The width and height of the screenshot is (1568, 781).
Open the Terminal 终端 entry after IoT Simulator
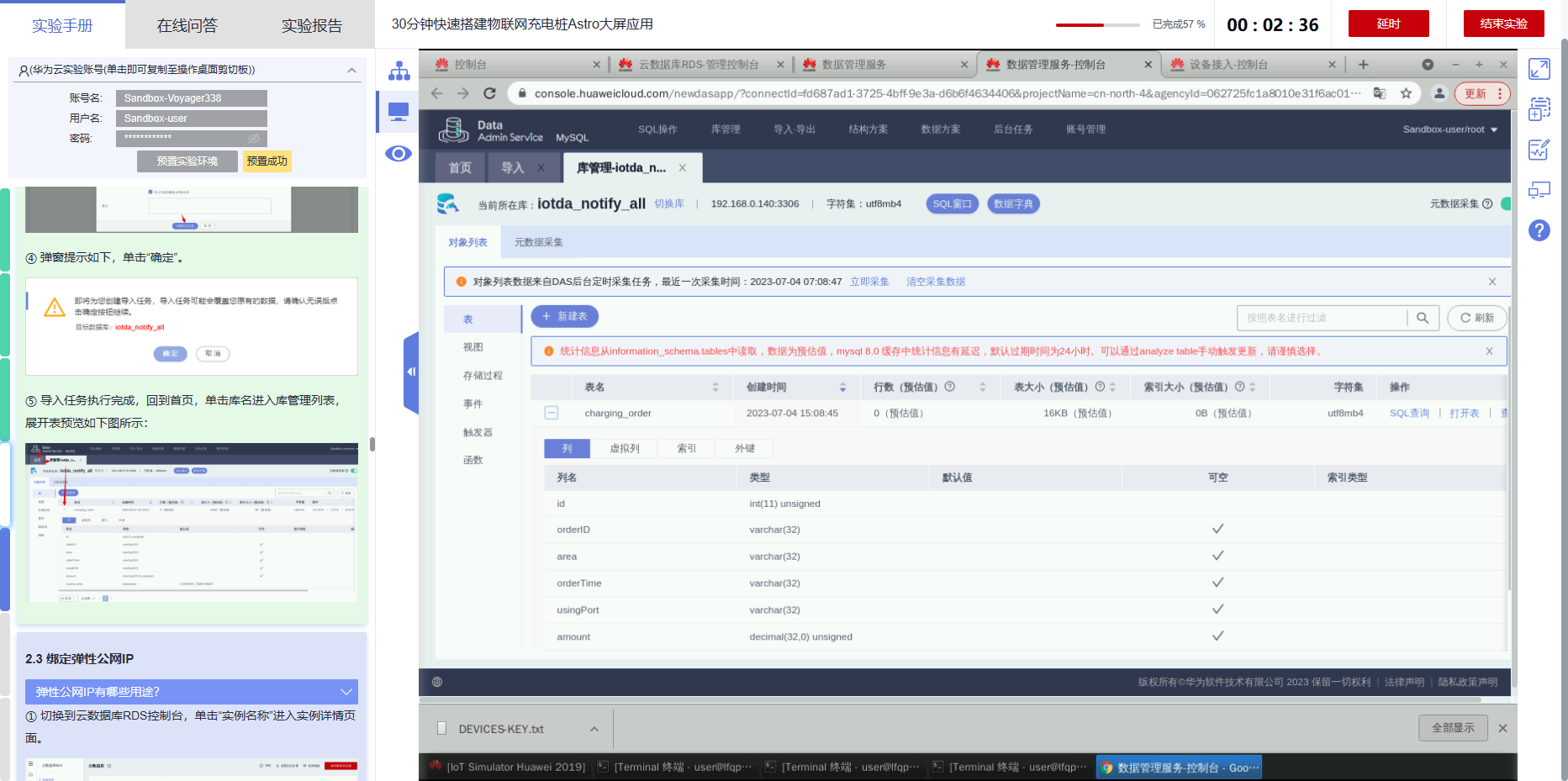(x=674, y=767)
